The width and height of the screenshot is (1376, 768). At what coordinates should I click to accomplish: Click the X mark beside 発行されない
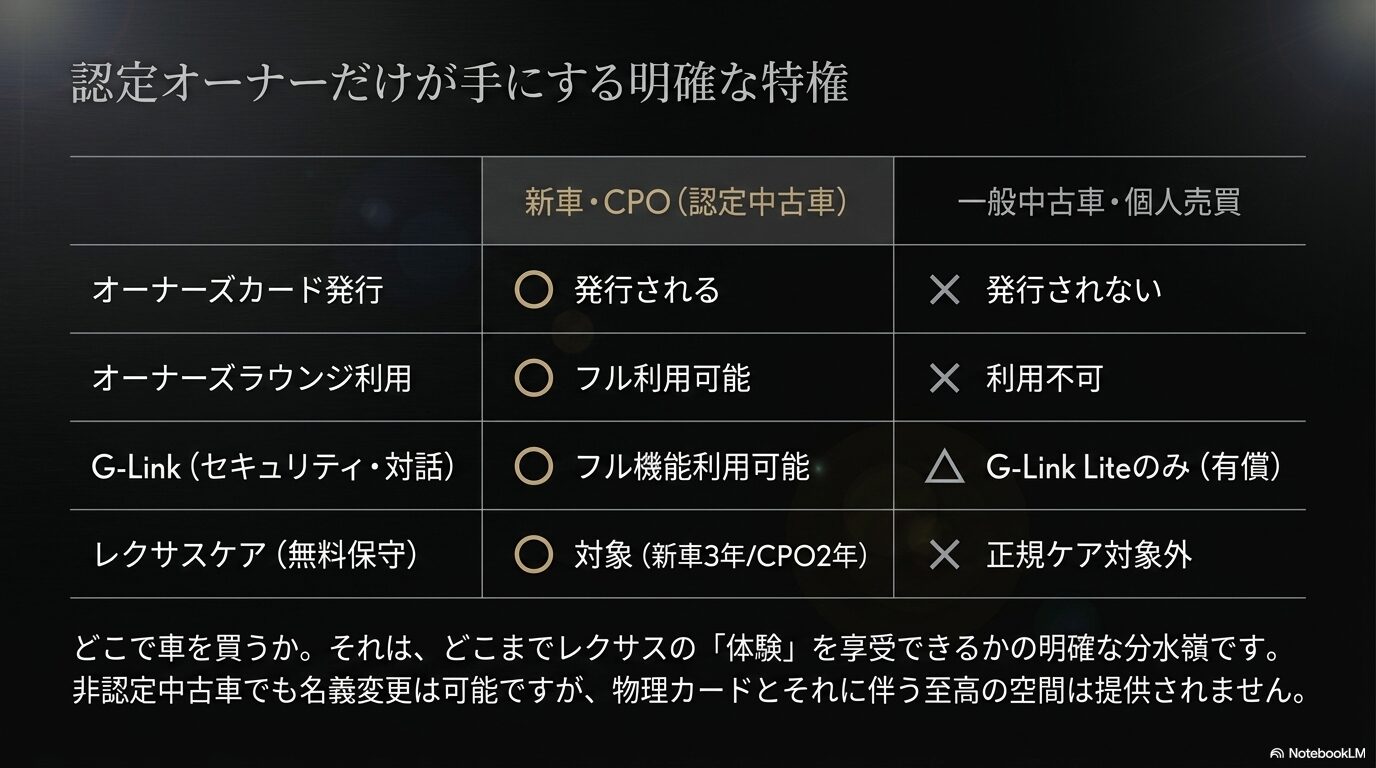point(944,290)
